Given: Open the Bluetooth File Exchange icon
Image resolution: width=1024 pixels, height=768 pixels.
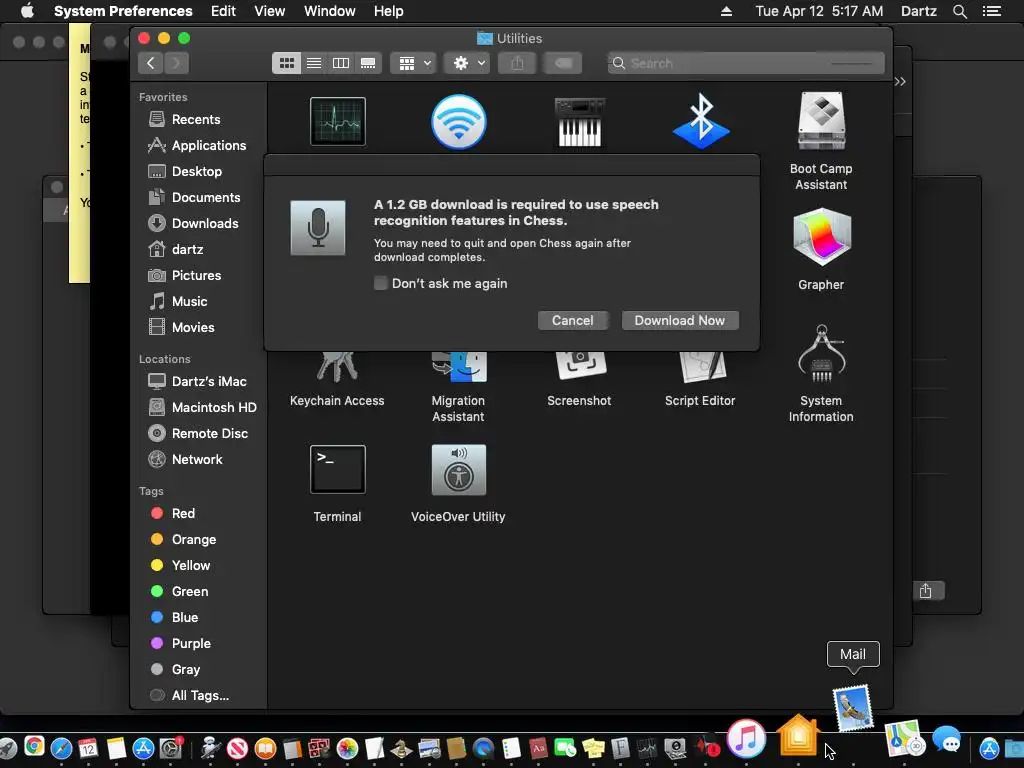Looking at the screenshot, I should [x=701, y=121].
